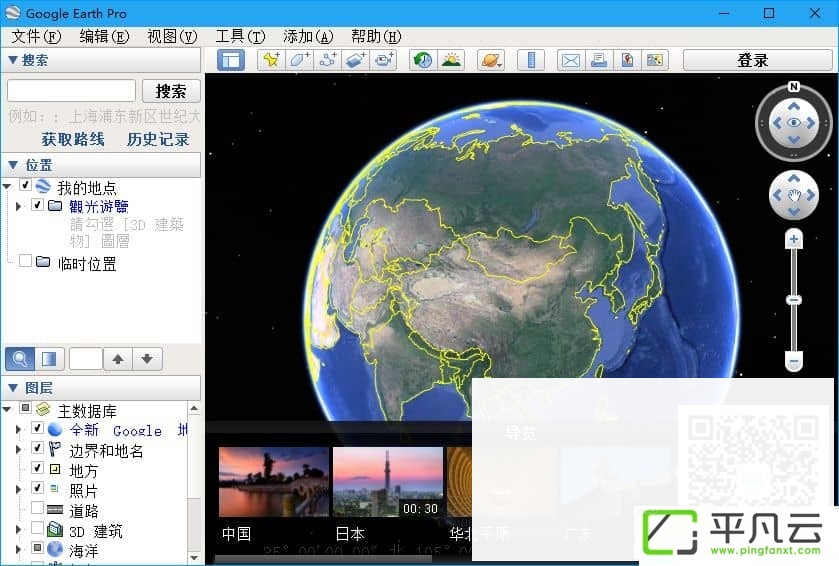Collapse the 搜索 panel triangle
Image resolution: width=839 pixels, height=566 pixels.
tap(13, 60)
